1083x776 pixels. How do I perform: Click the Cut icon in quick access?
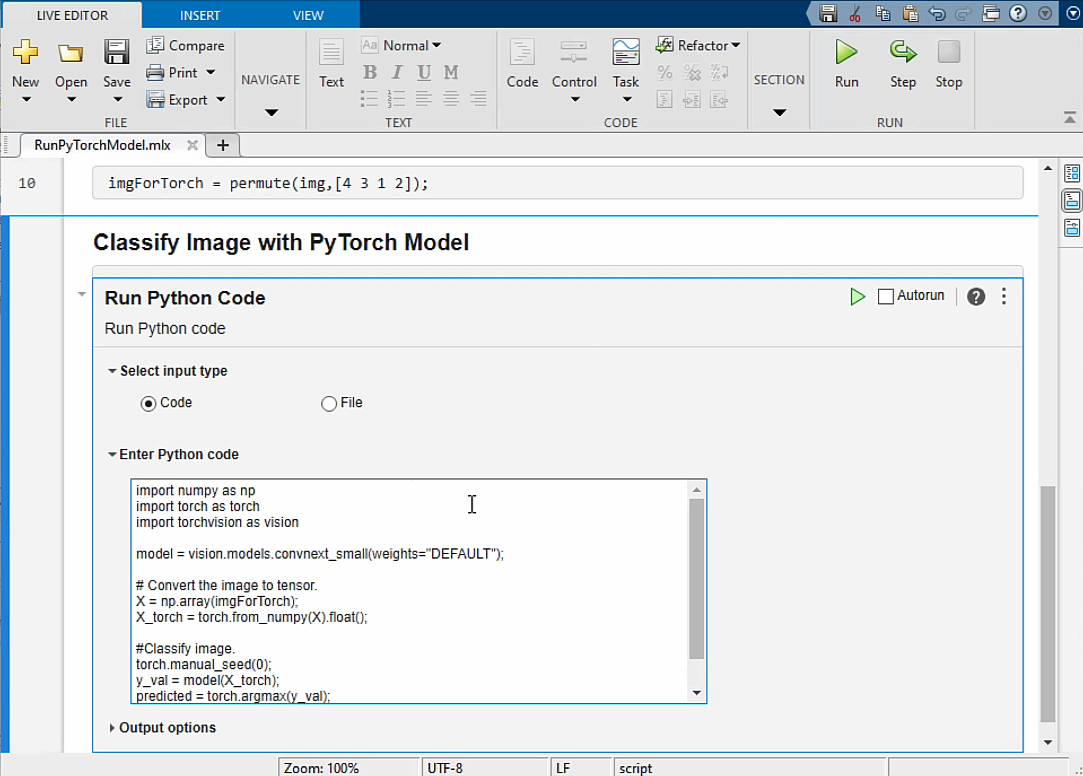[x=855, y=13]
